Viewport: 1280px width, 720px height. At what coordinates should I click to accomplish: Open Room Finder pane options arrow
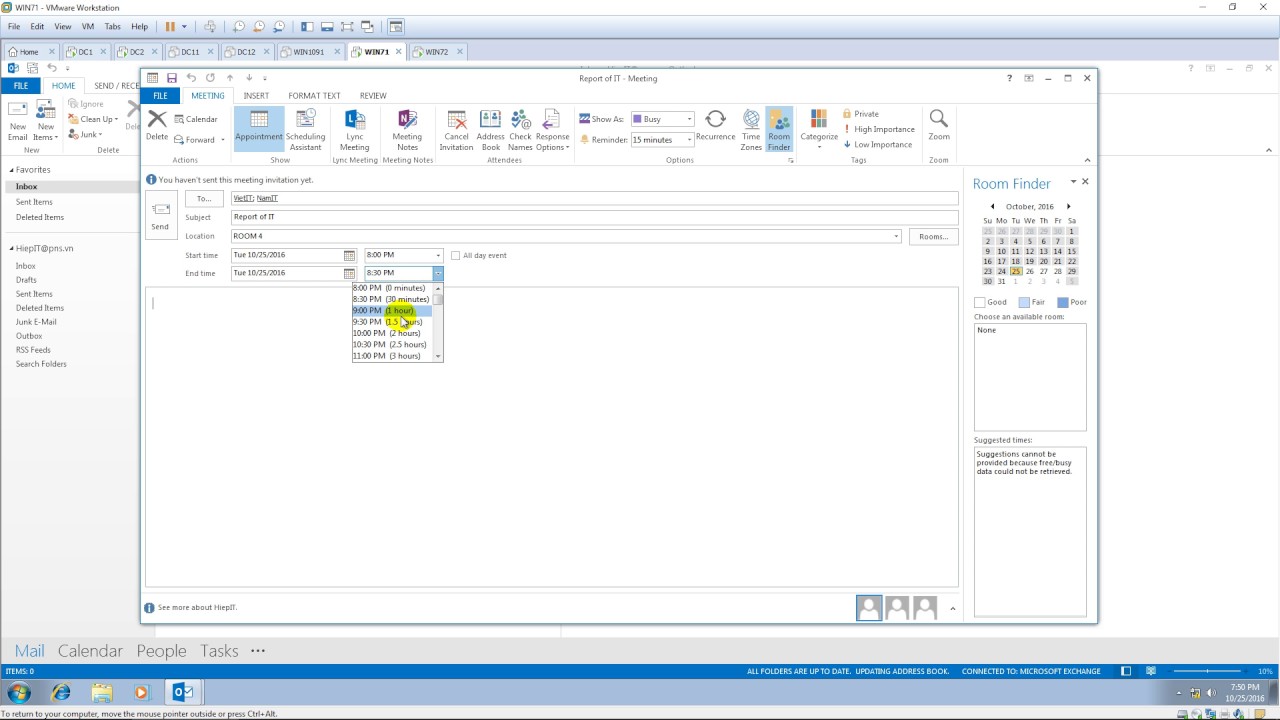[x=1073, y=182]
